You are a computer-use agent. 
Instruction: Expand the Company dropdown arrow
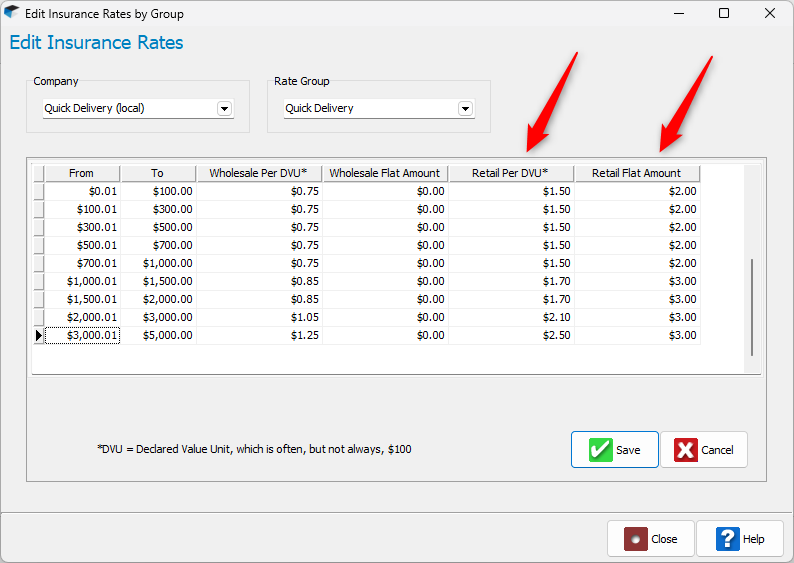[x=224, y=108]
